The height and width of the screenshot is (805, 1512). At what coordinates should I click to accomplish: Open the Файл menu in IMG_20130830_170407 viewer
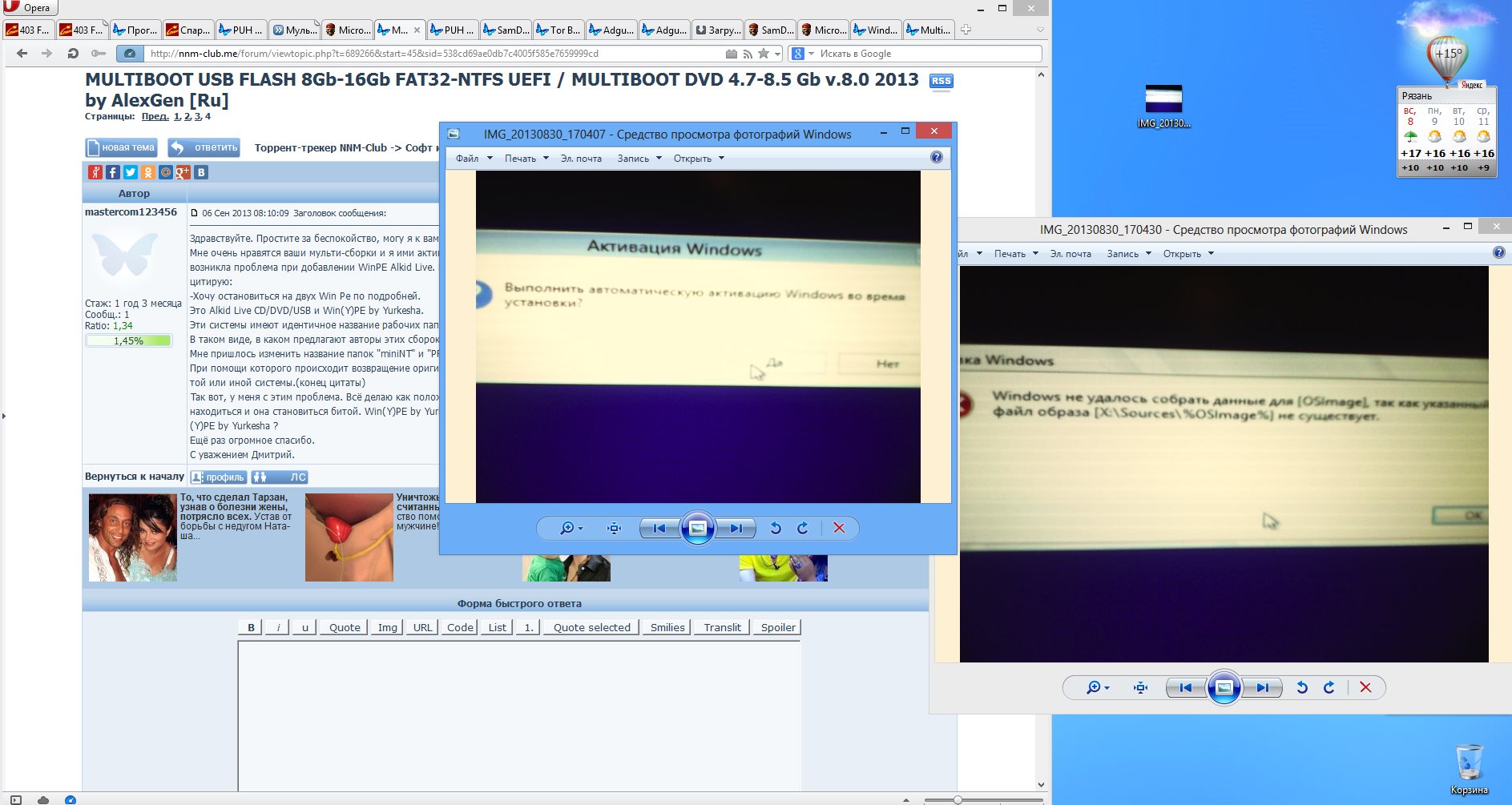tap(474, 159)
